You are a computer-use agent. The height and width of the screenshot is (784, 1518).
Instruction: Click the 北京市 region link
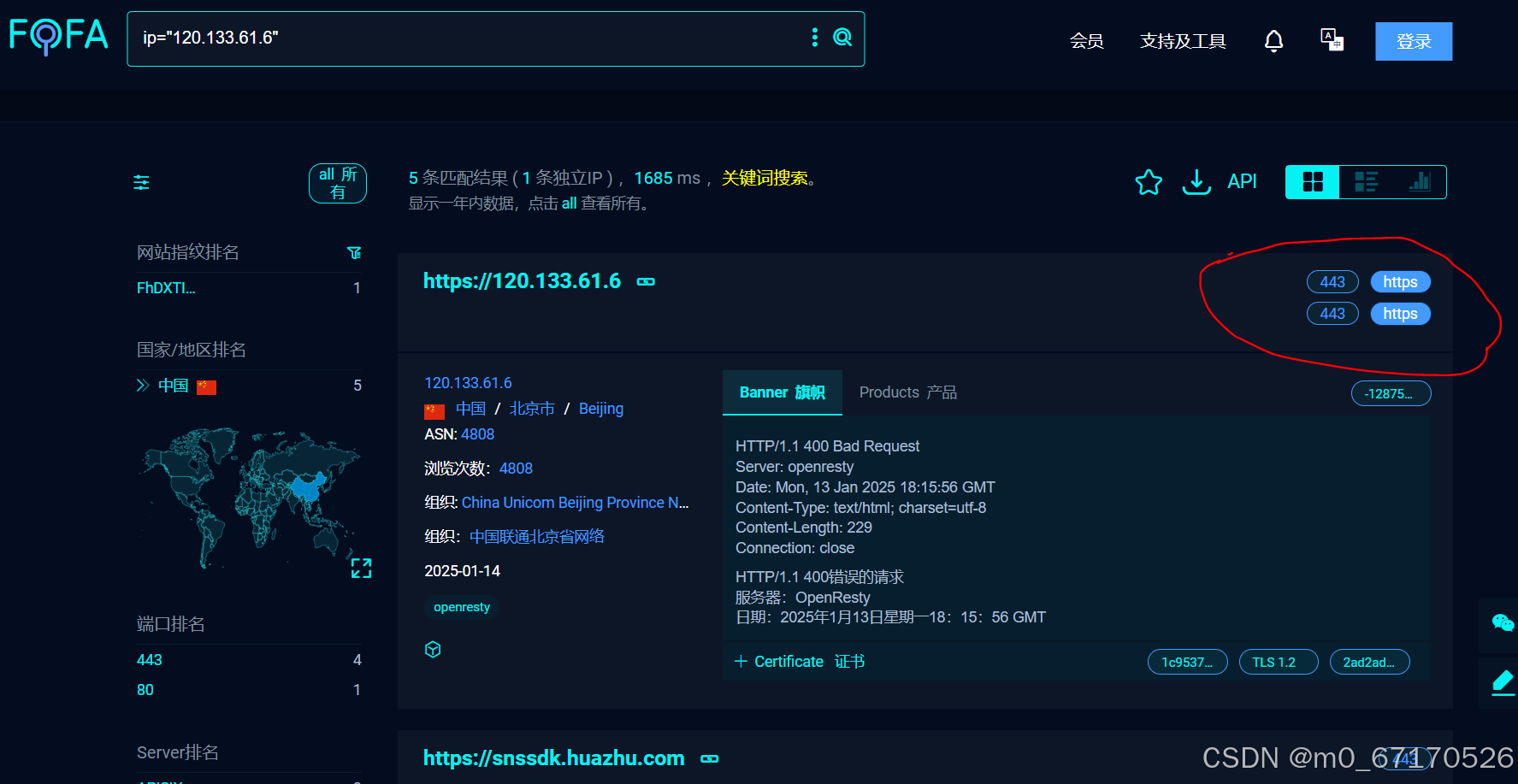point(532,409)
